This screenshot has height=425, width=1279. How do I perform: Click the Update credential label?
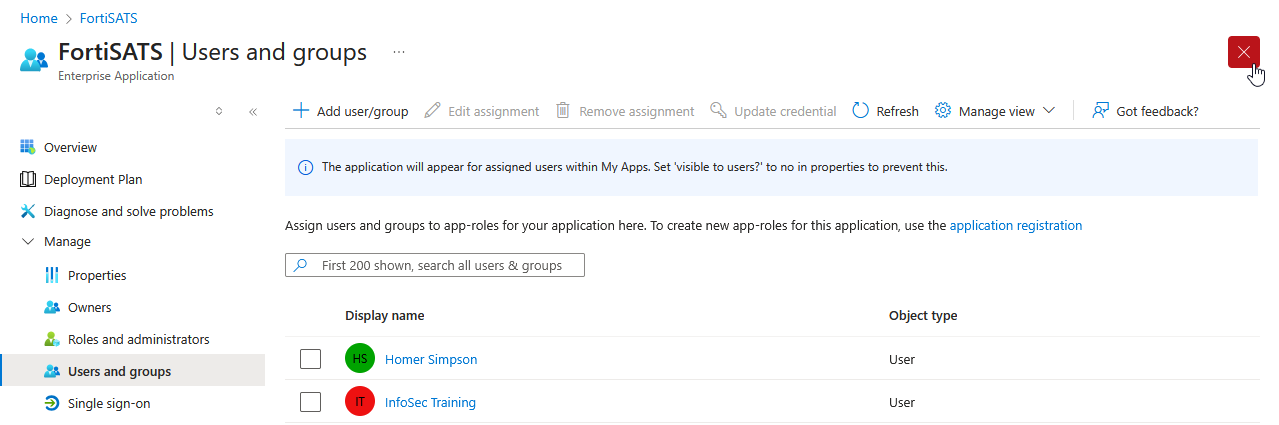tap(785, 111)
